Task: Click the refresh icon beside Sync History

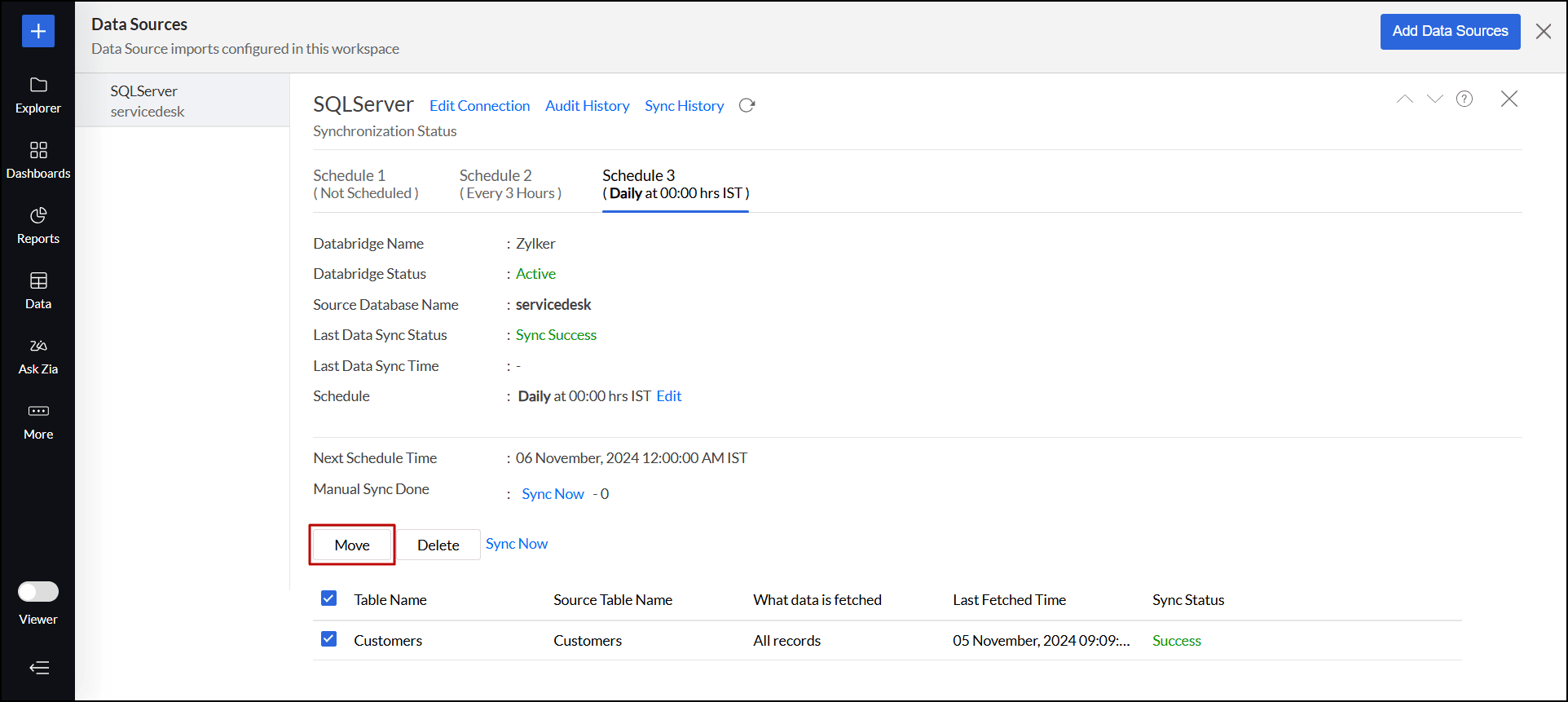Action: [747, 106]
